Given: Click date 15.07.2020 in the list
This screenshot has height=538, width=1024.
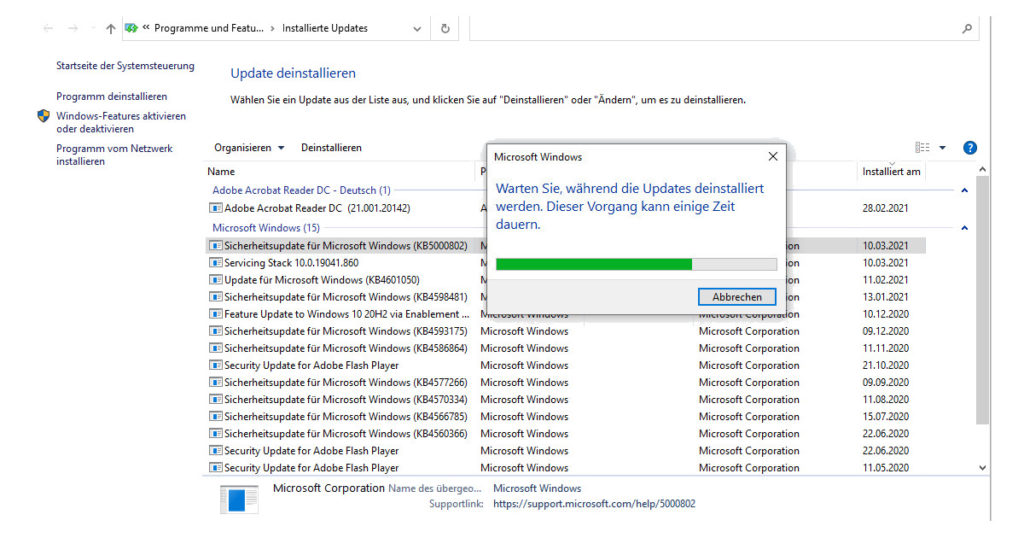Looking at the screenshot, I should click(x=885, y=417).
